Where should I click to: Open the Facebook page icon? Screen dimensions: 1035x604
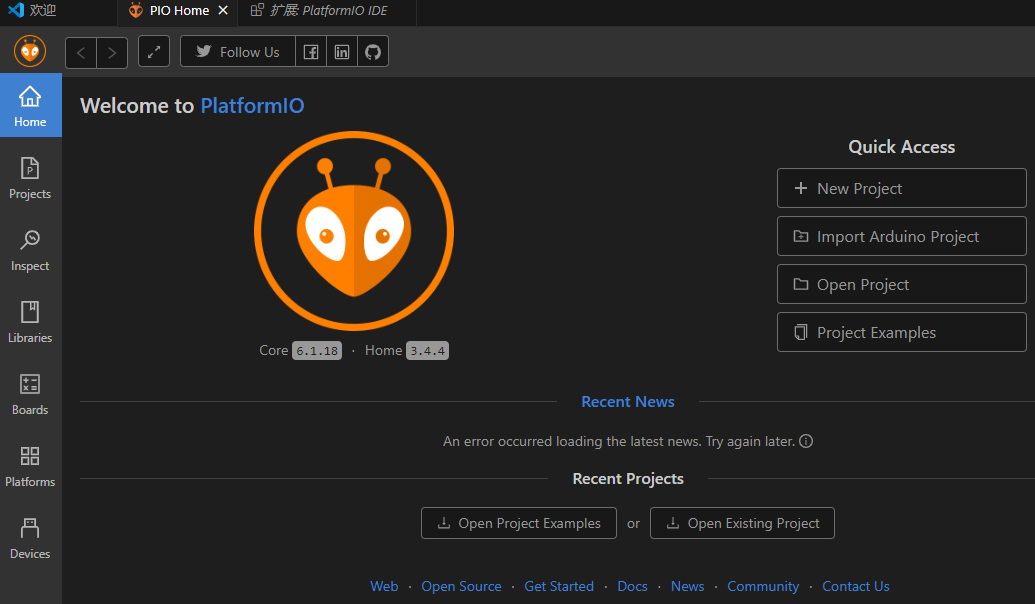311,51
